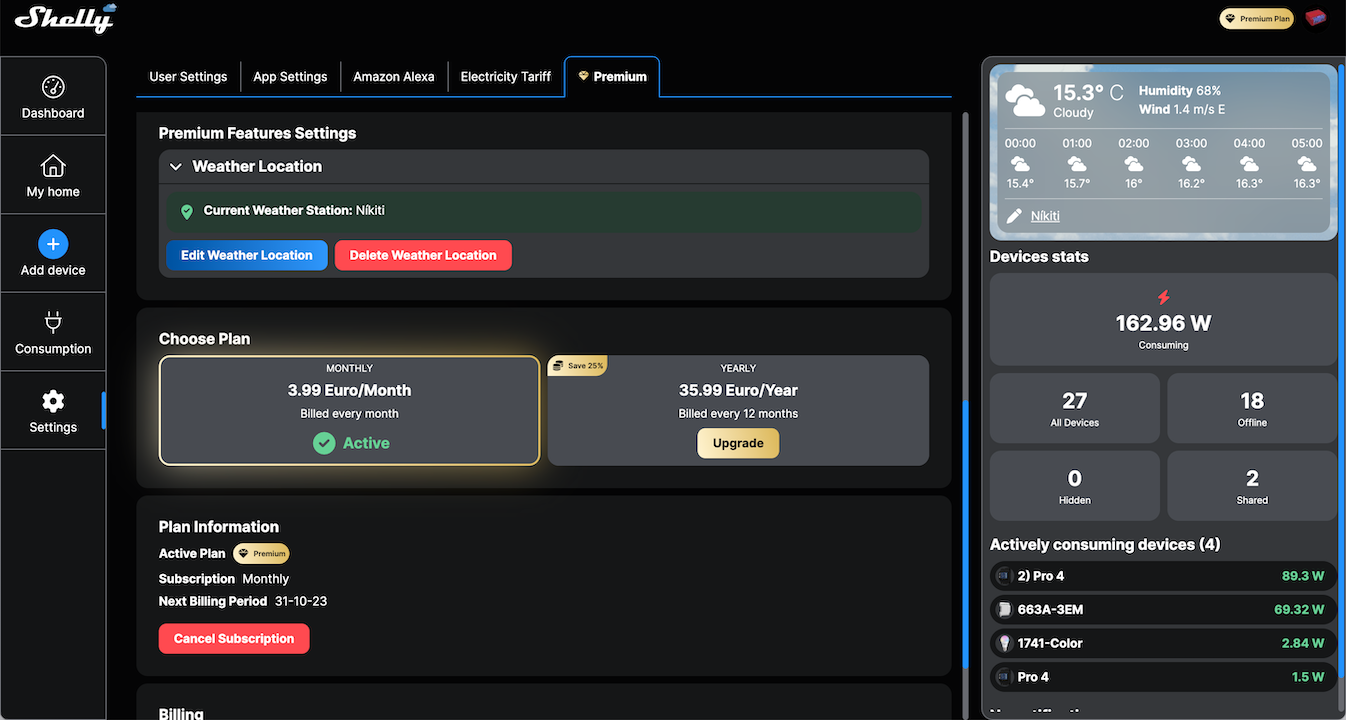Click Delete Weather Location button

[423, 255]
